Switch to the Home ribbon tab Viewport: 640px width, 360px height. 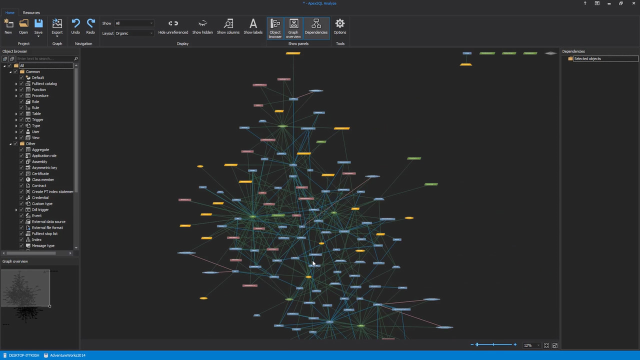coord(10,13)
